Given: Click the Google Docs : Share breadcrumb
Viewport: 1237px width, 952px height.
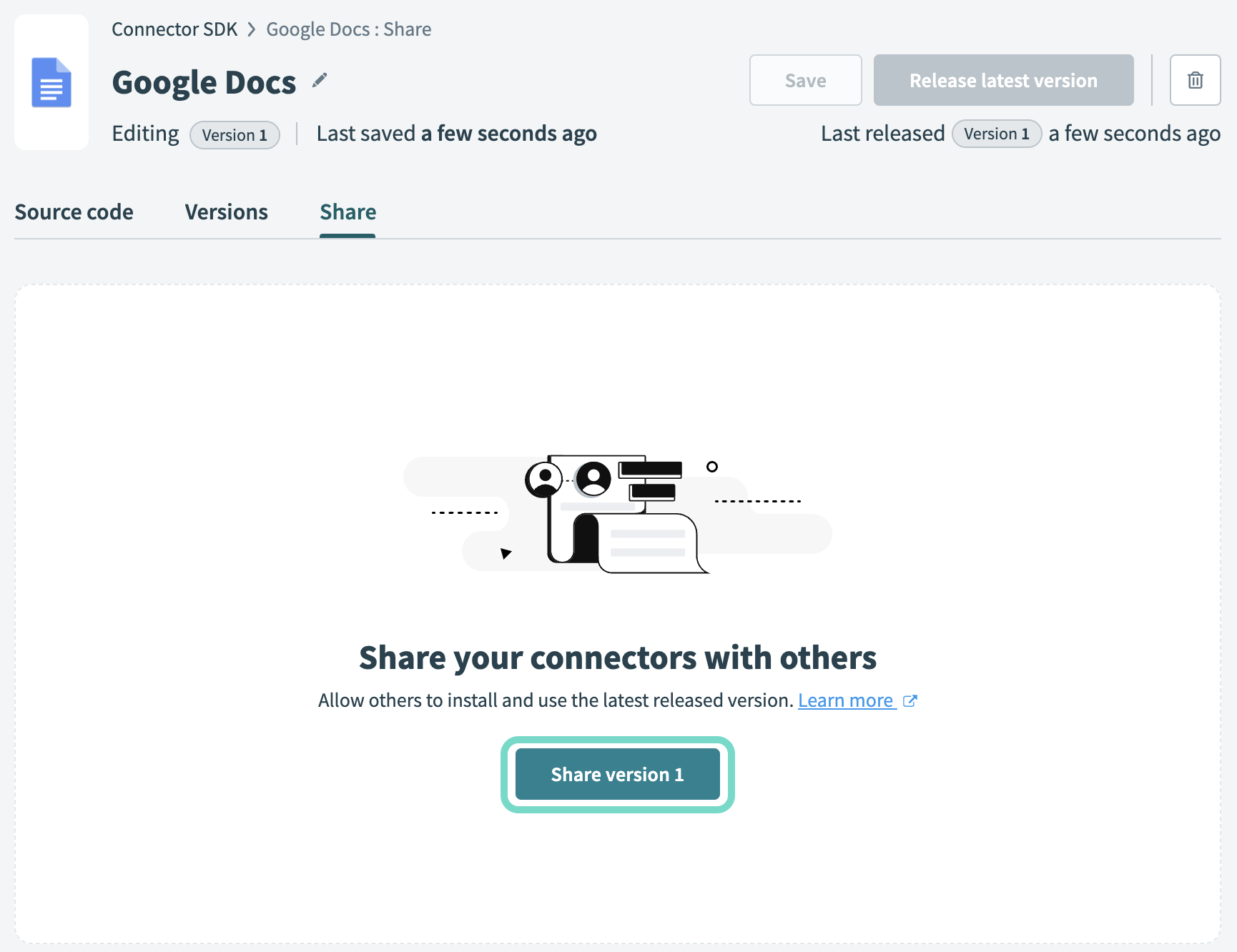Looking at the screenshot, I should click(x=348, y=29).
